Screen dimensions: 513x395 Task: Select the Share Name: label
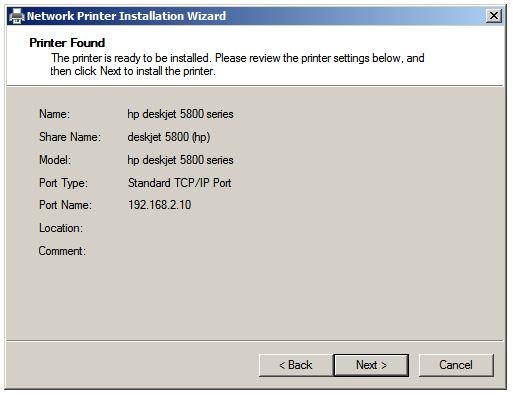[x=70, y=137]
